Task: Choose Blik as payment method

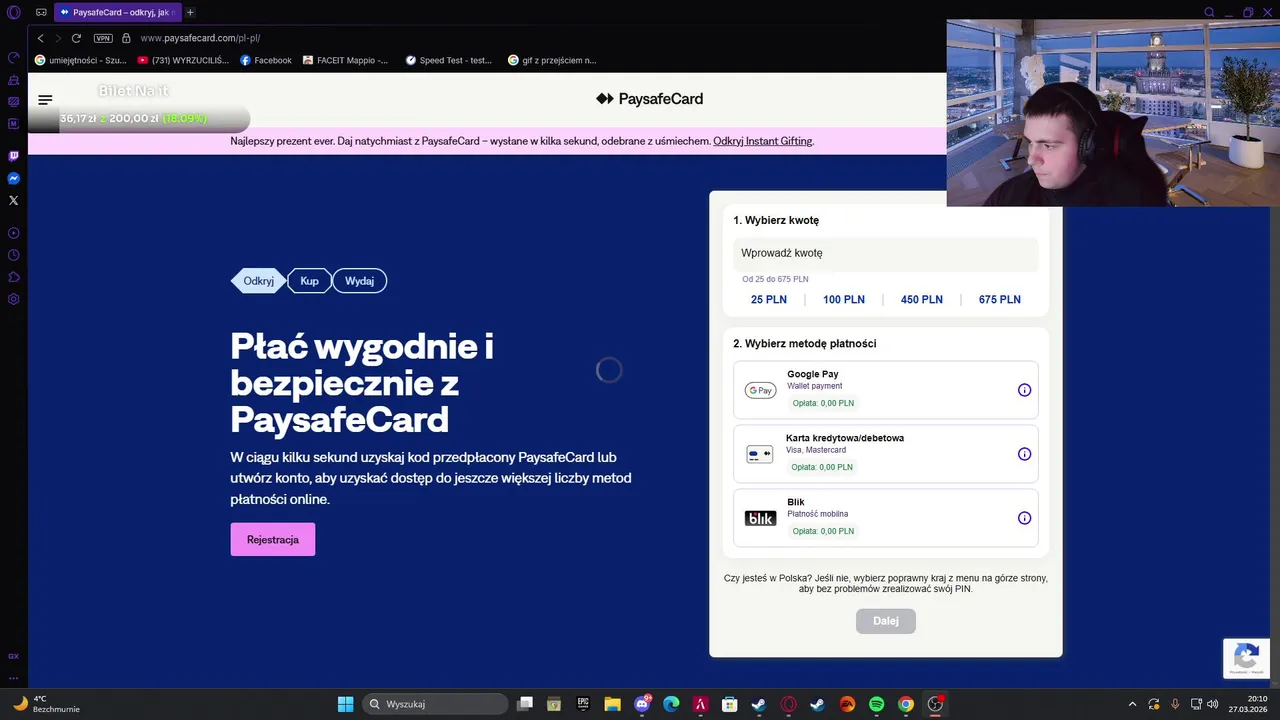Action: [886, 518]
